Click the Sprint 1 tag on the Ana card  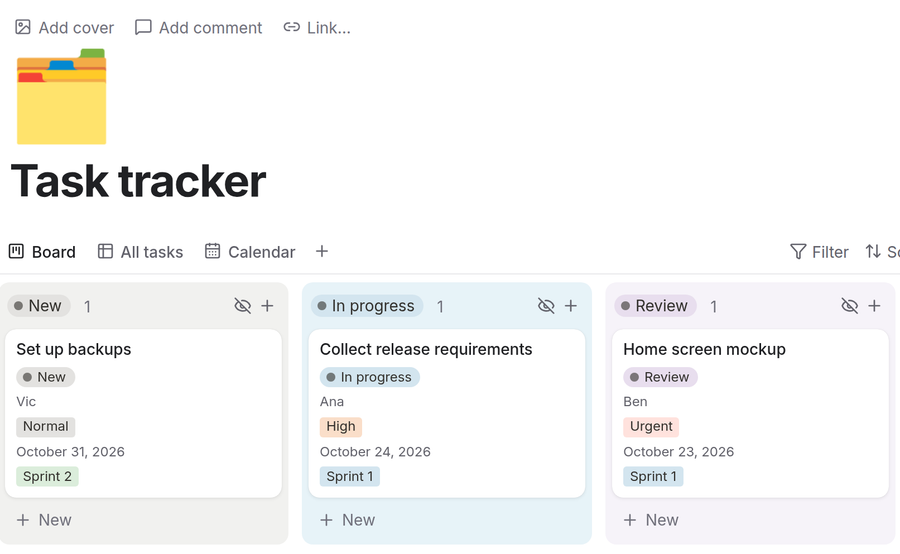(x=350, y=476)
